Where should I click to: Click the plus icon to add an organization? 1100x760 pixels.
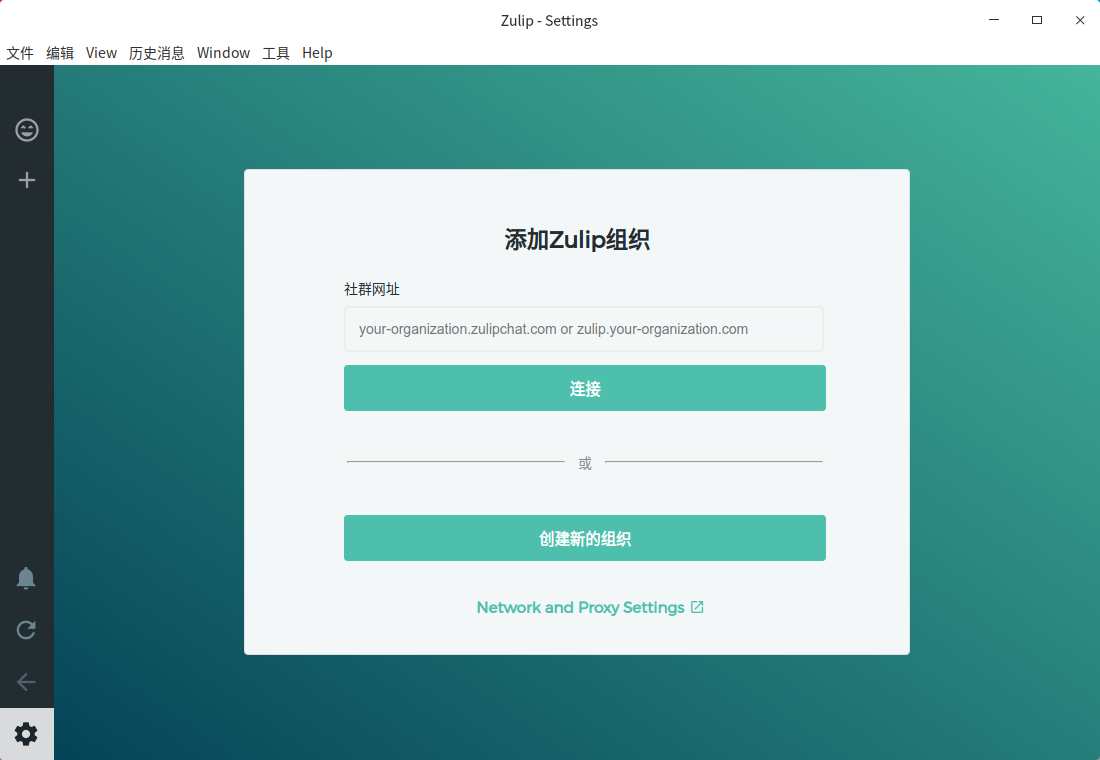pos(27,180)
